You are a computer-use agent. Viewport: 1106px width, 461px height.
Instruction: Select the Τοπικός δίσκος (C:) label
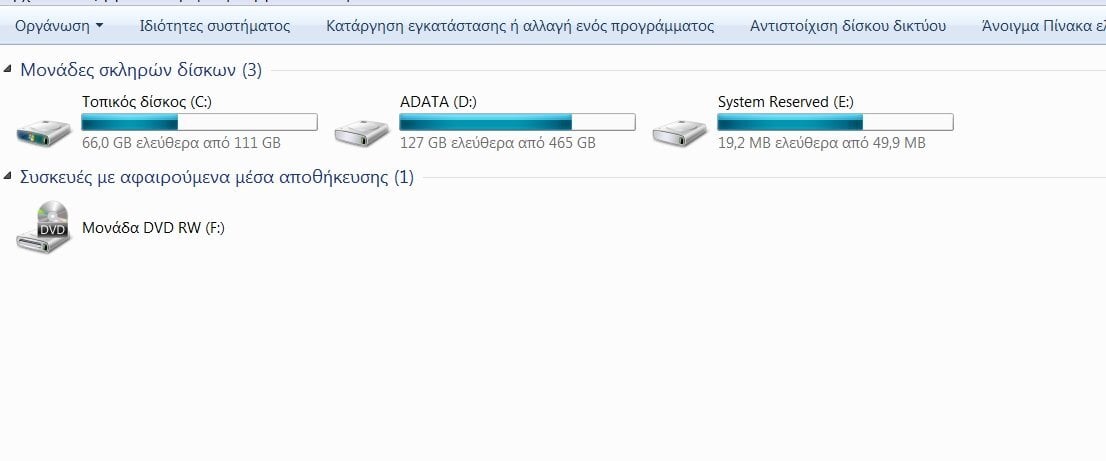tap(147, 102)
